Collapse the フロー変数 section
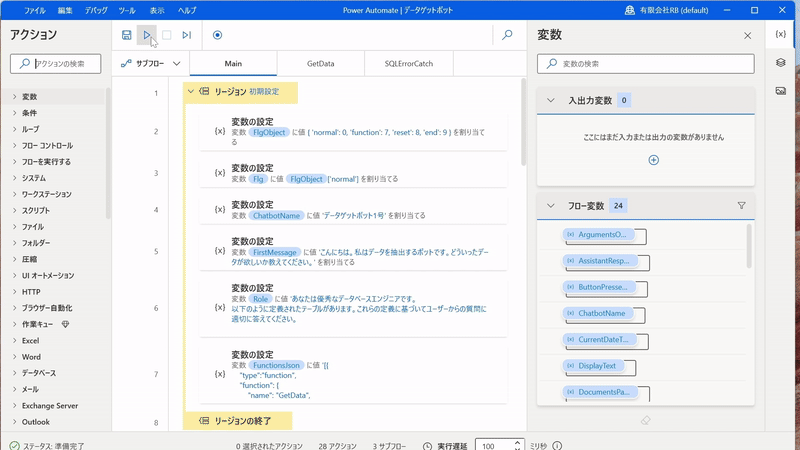 click(x=550, y=206)
